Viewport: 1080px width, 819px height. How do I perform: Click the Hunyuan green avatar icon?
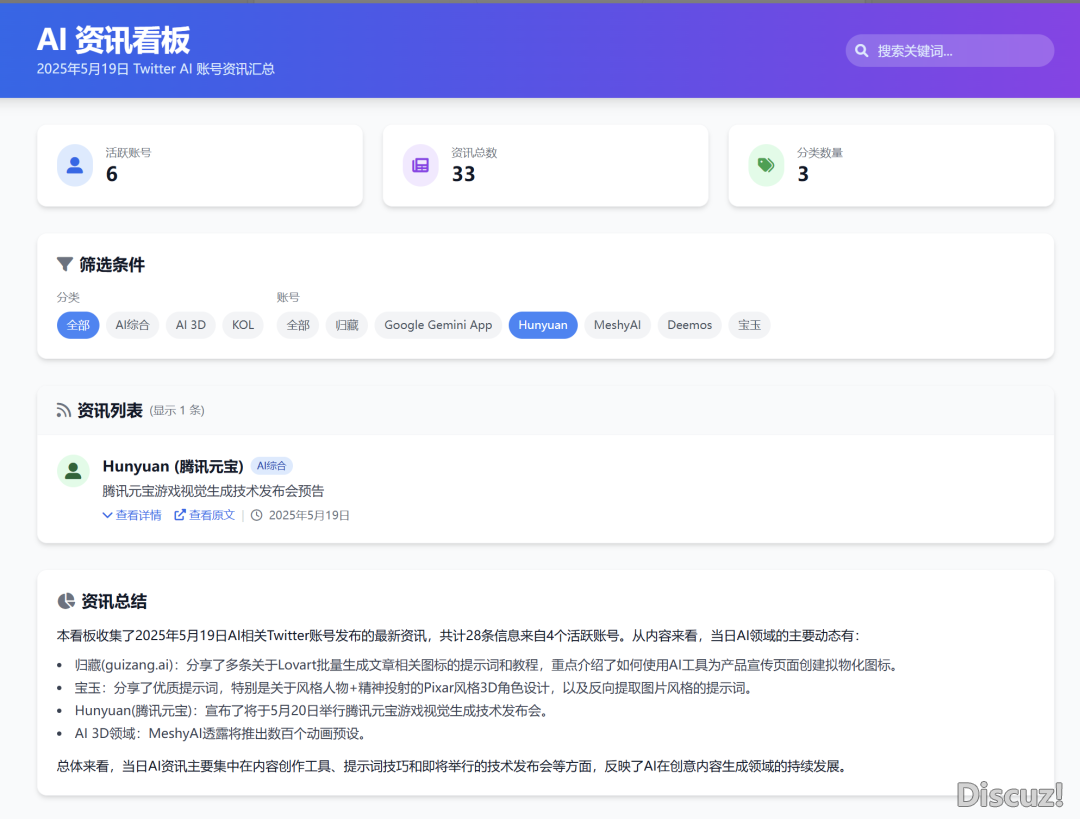(x=73, y=471)
